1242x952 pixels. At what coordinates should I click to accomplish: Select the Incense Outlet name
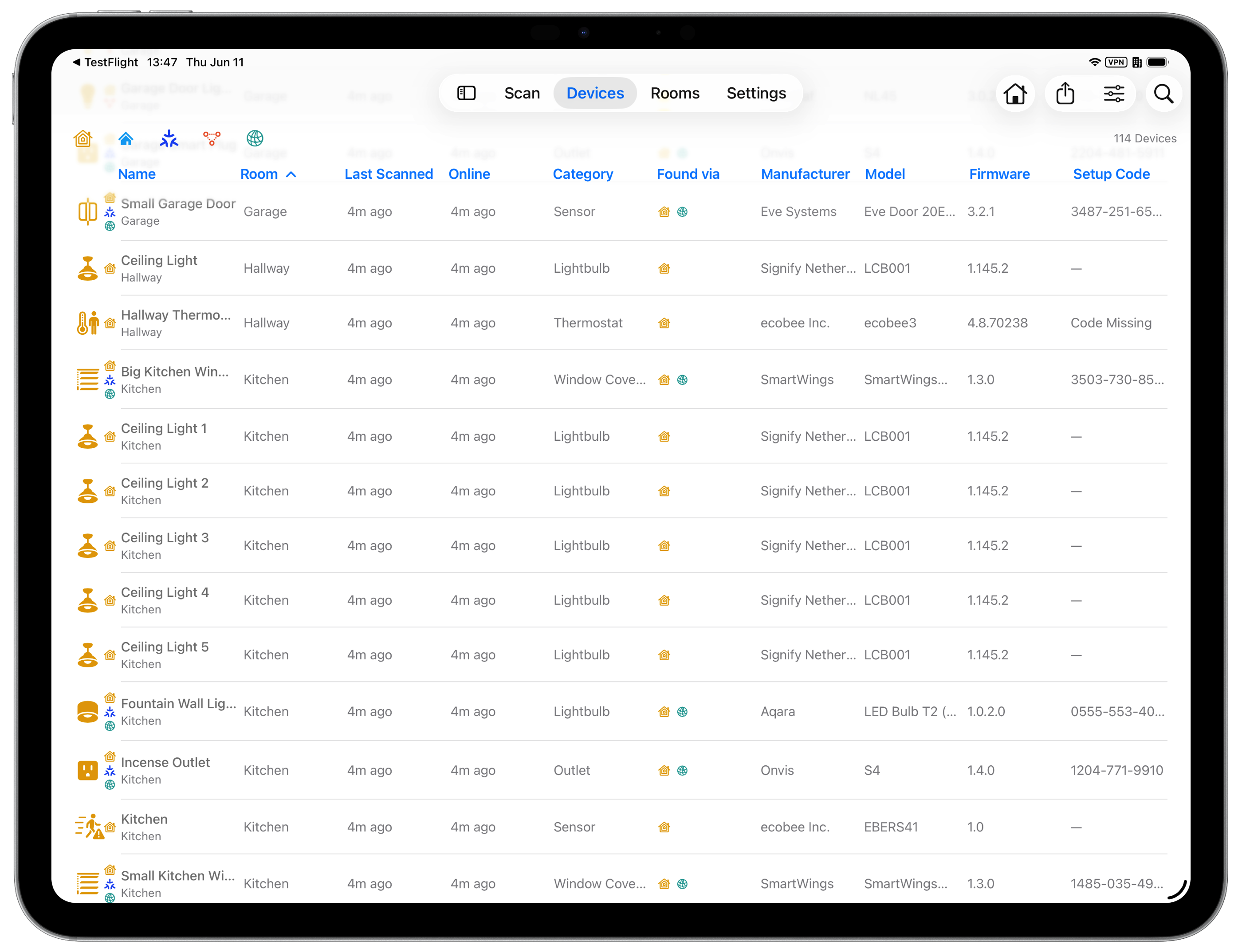(165, 763)
